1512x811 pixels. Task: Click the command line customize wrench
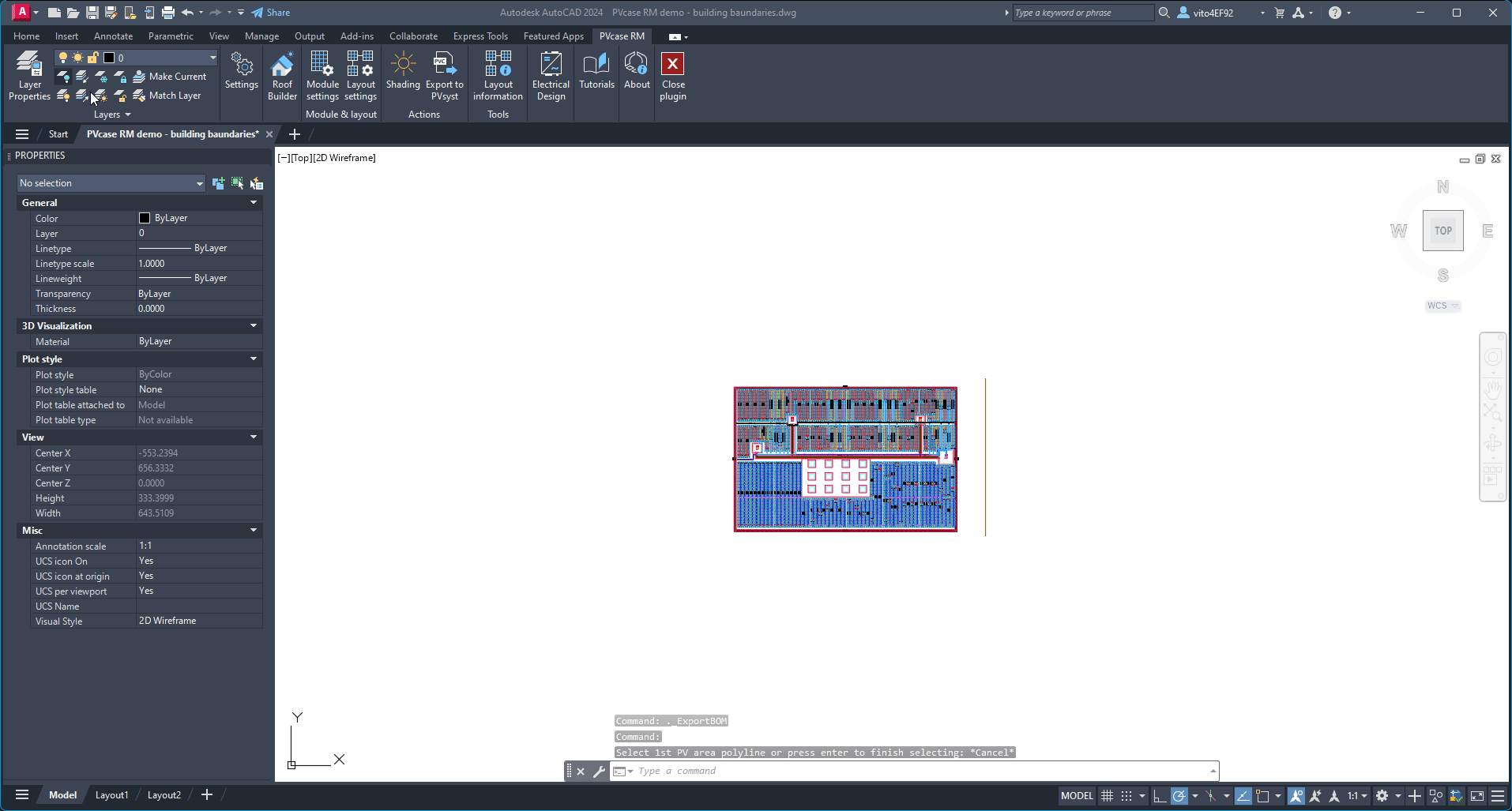(599, 772)
